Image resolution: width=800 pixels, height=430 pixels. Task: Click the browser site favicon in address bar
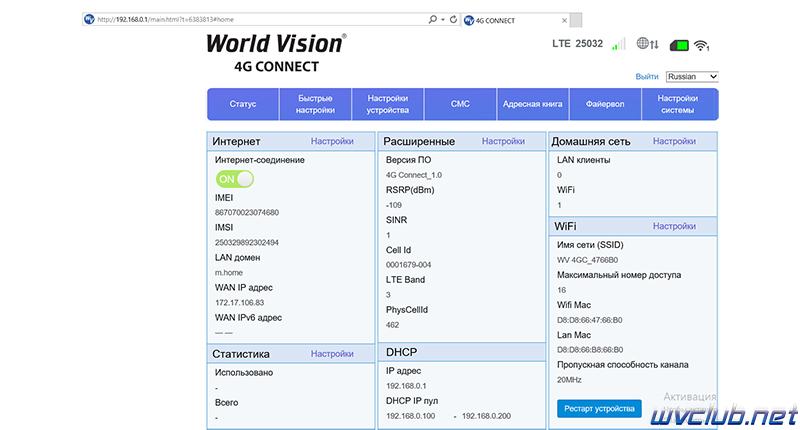tap(89, 19)
